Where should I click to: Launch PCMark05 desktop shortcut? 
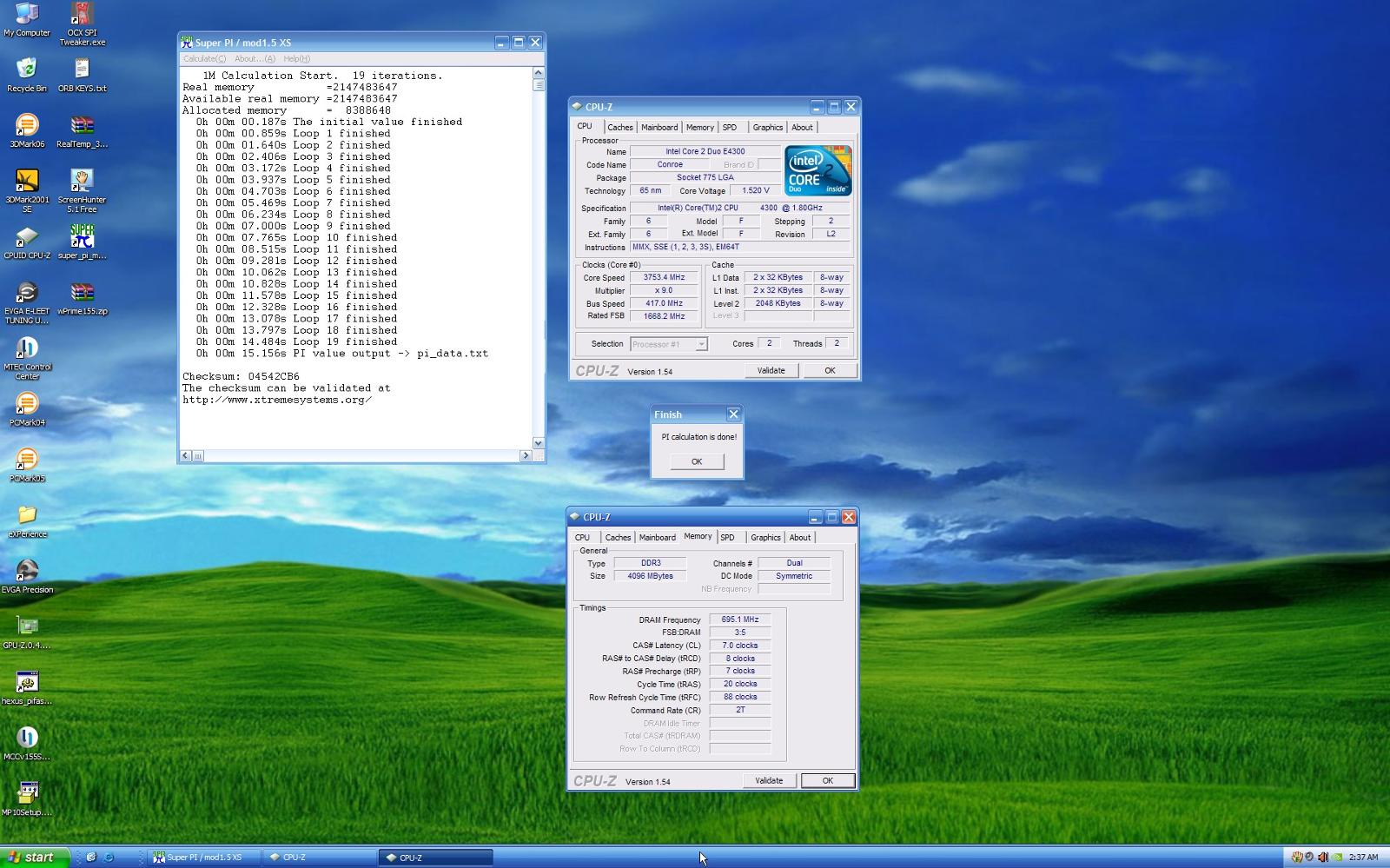[27, 465]
